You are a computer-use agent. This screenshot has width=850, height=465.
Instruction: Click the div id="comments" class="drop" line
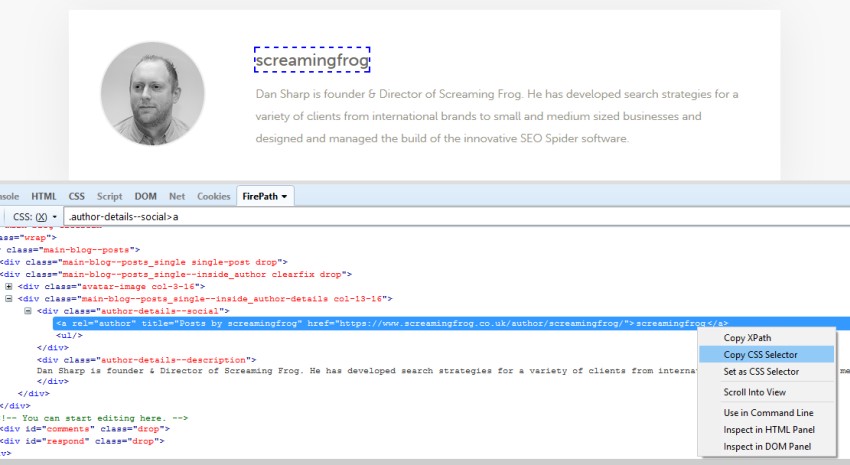pyautogui.click(x=85, y=429)
